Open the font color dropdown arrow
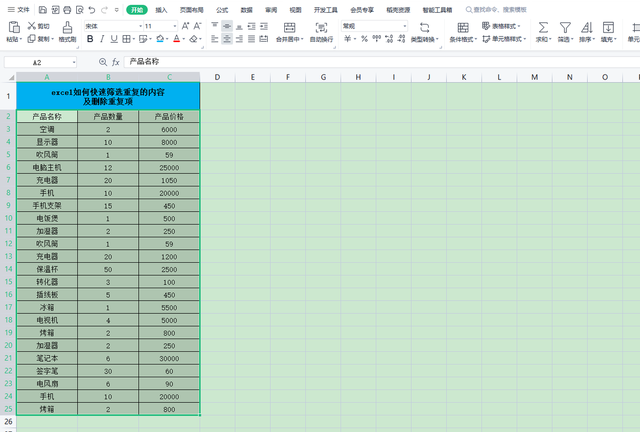 point(184,39)
